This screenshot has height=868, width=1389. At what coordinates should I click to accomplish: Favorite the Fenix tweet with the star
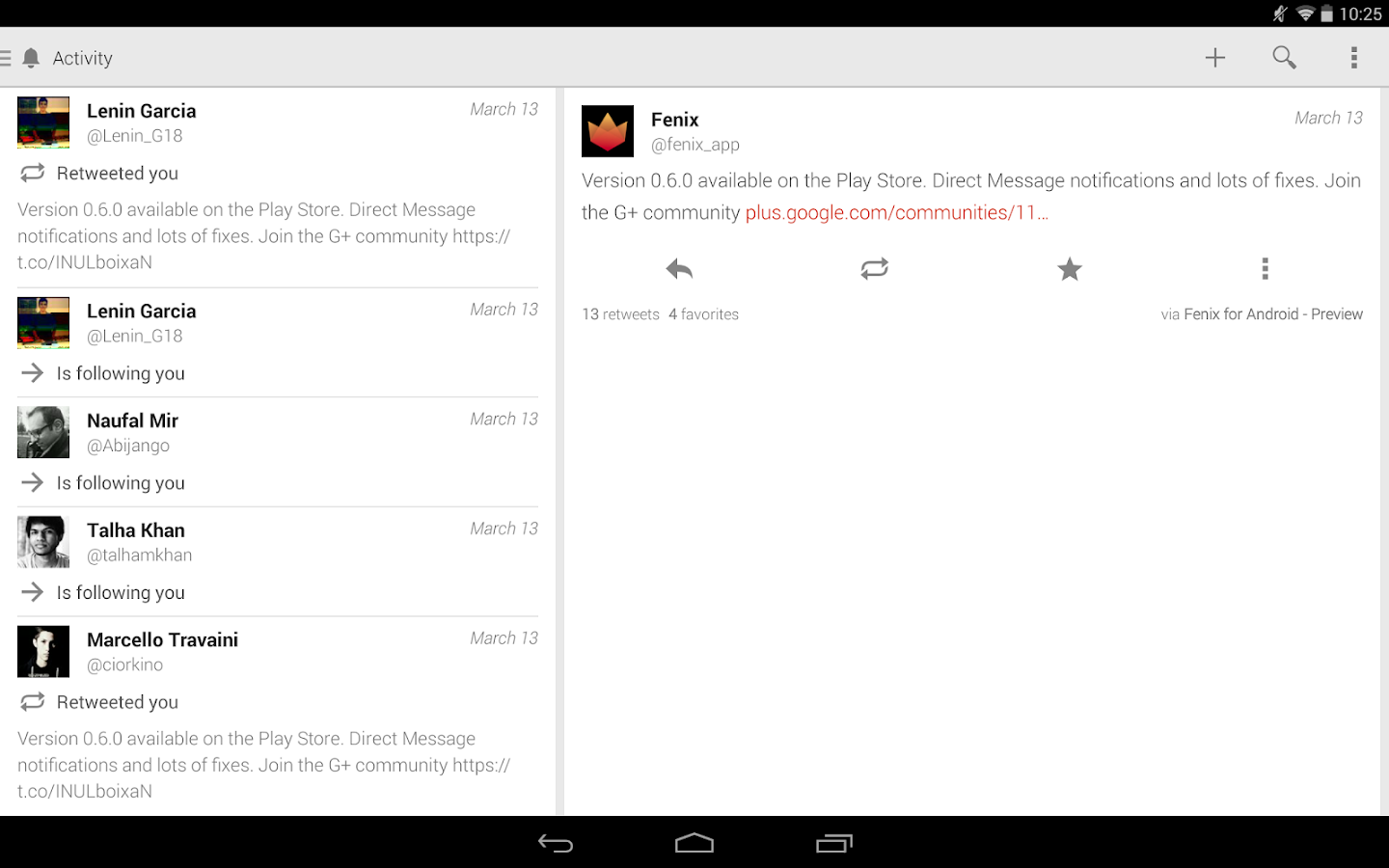click(1070, 269)
